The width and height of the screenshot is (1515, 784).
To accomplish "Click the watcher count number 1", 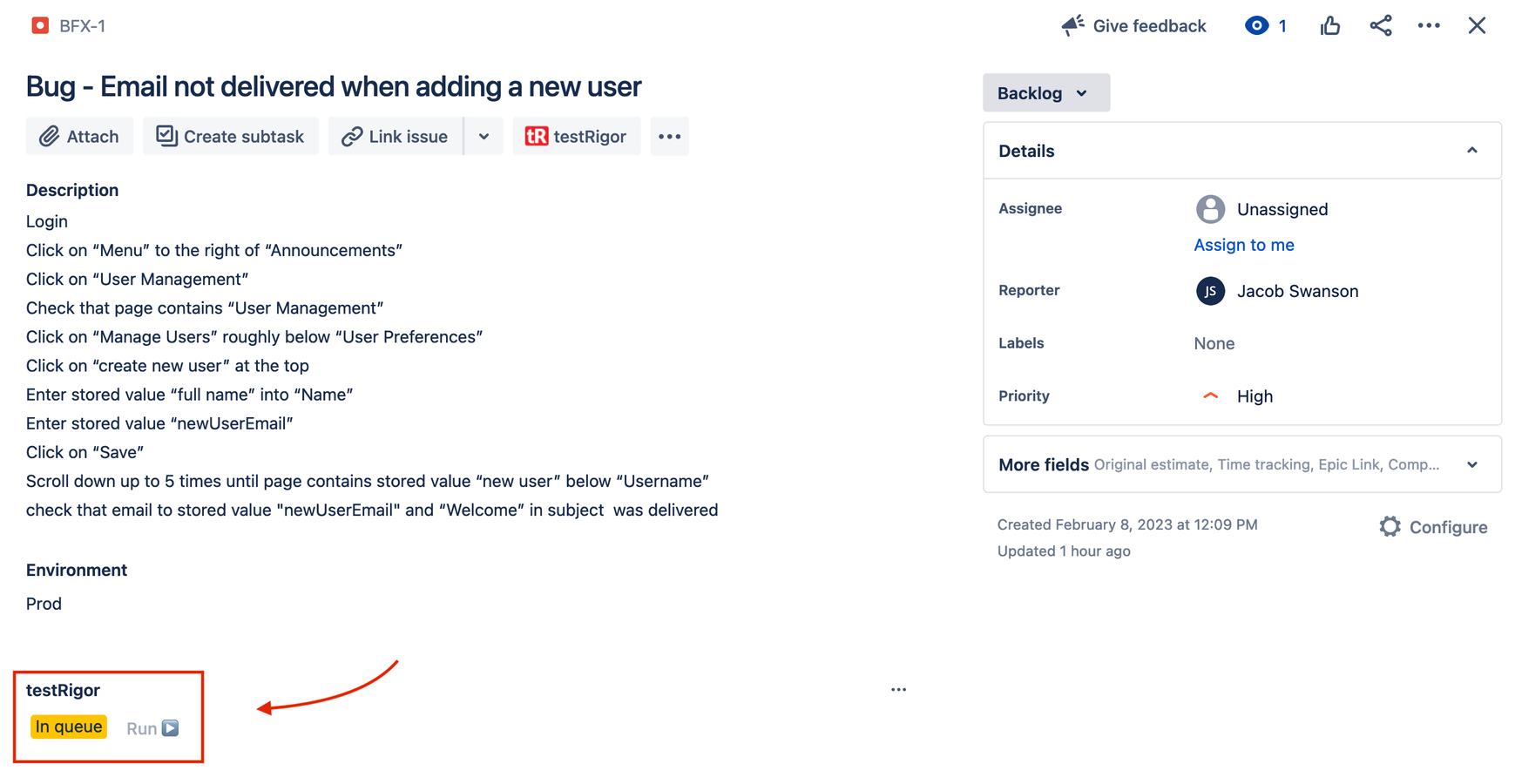I will [x=1282, y=26].
